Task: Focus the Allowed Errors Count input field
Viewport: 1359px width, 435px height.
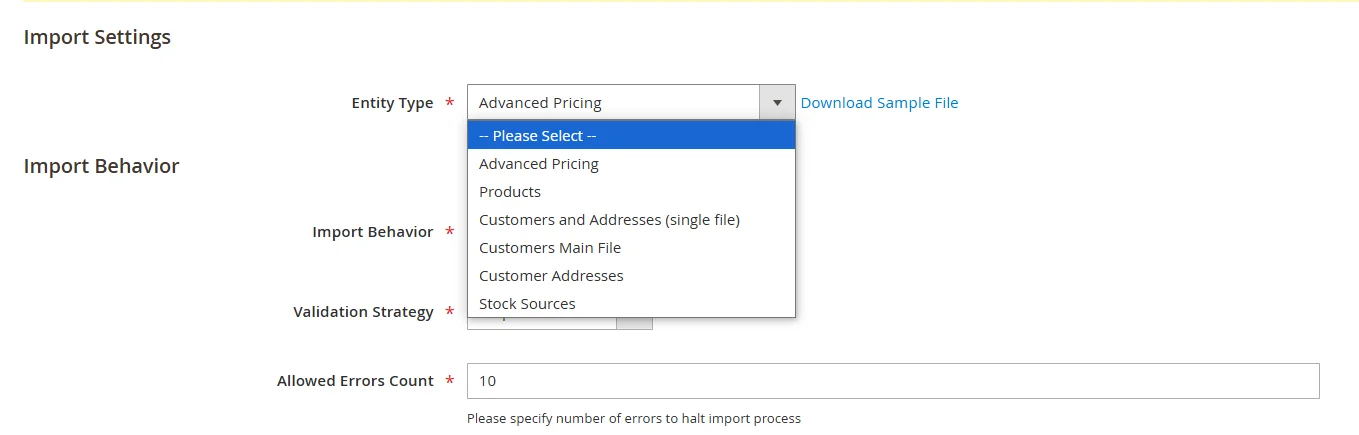Action: (x=892, y=381)
